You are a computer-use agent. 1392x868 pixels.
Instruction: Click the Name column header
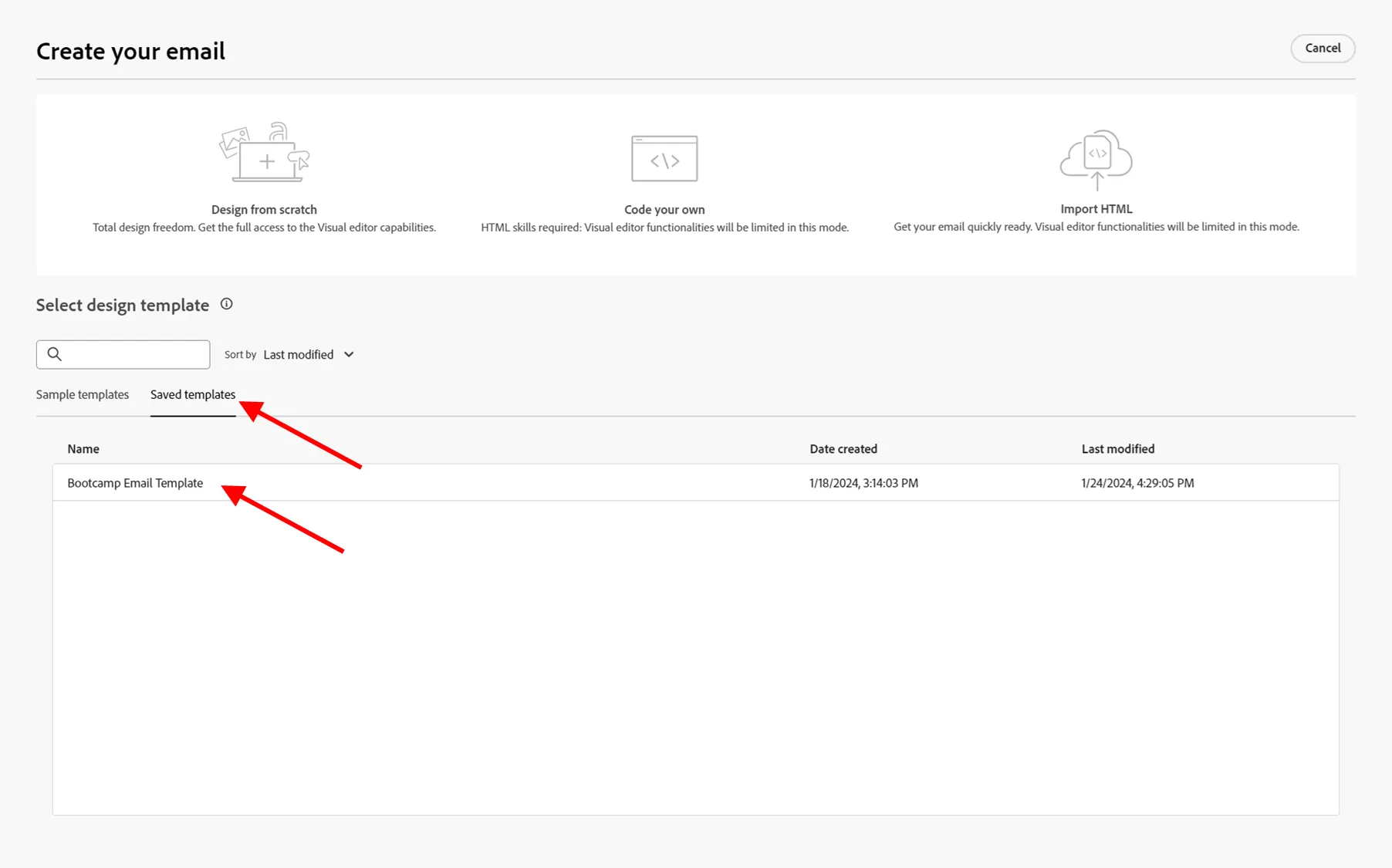tap(83, 449)
